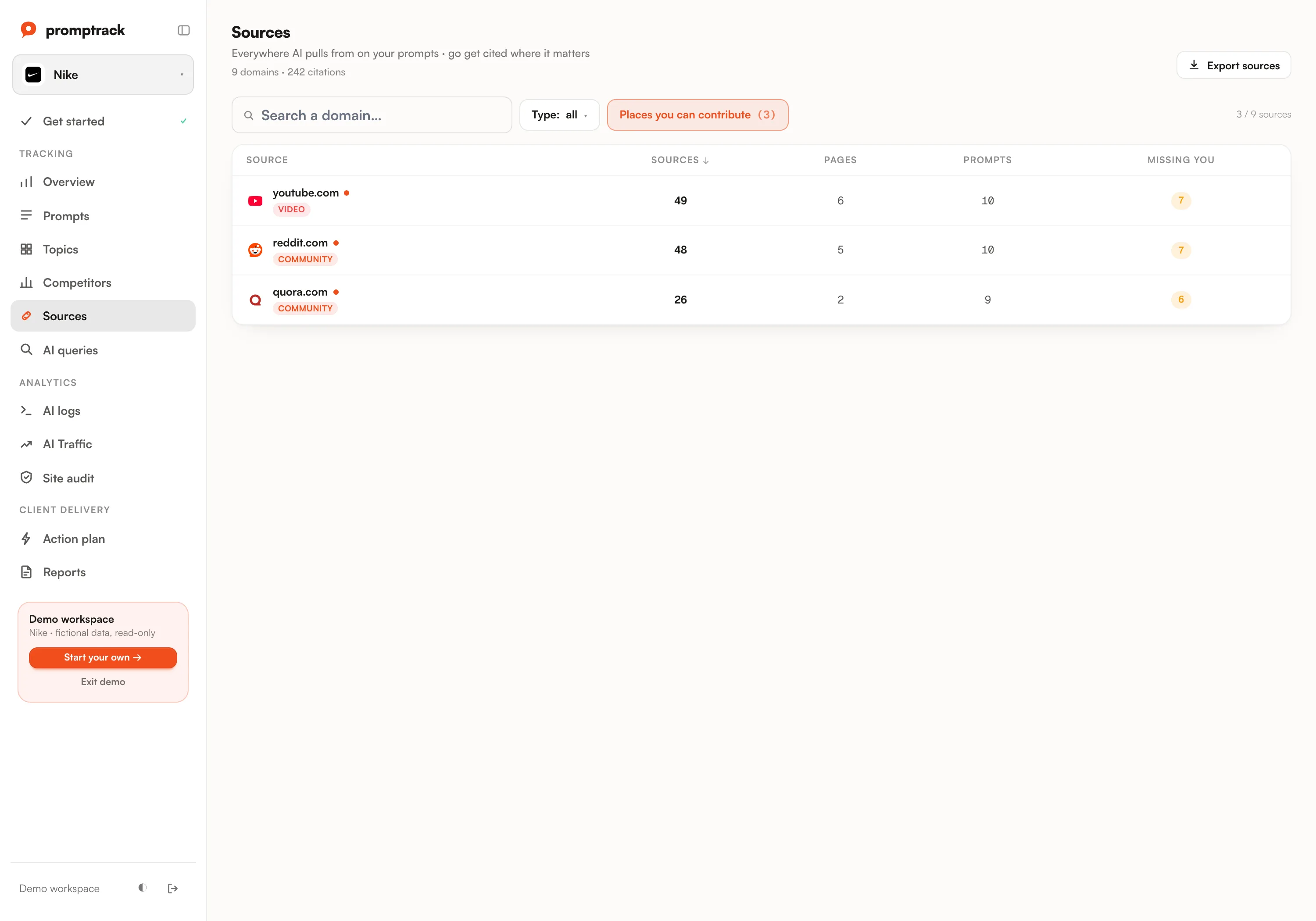Image resolution: width=1316 pixels, height=921 pixels.
Task: Sort by the SOURCES column header
Action: 680,160
